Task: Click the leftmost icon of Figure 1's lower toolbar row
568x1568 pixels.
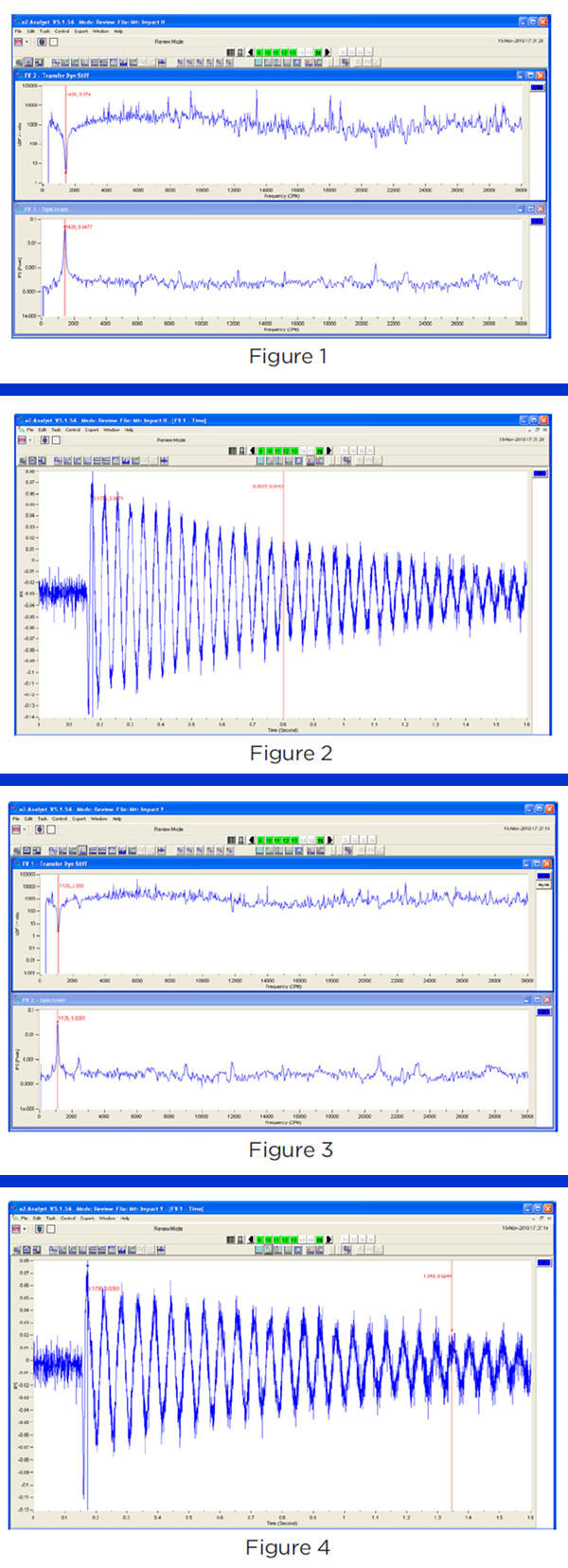Action: pyautogui.click(x=19, y=62)
